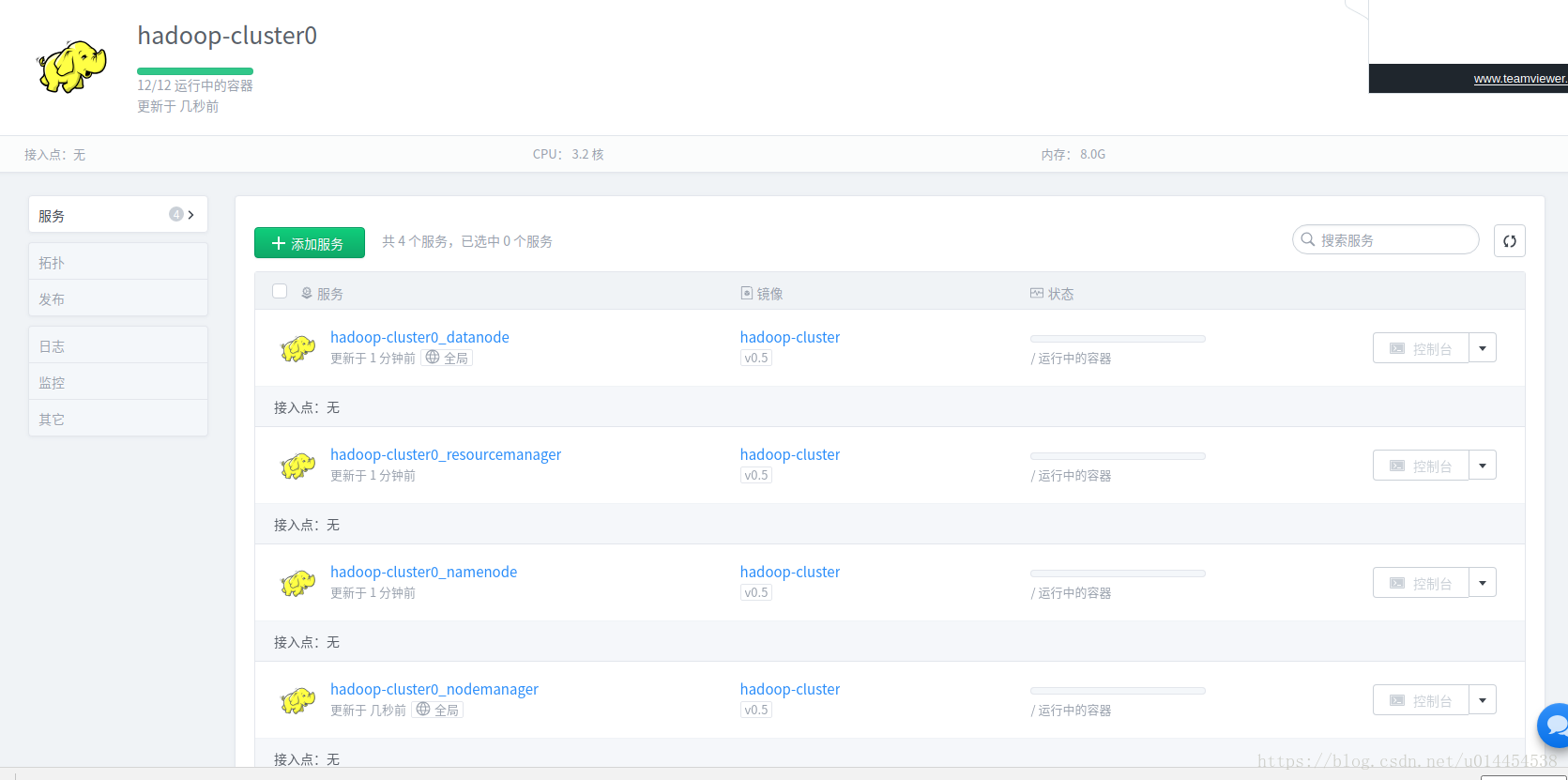Click the datanode container status bar

pos(1118,339)
